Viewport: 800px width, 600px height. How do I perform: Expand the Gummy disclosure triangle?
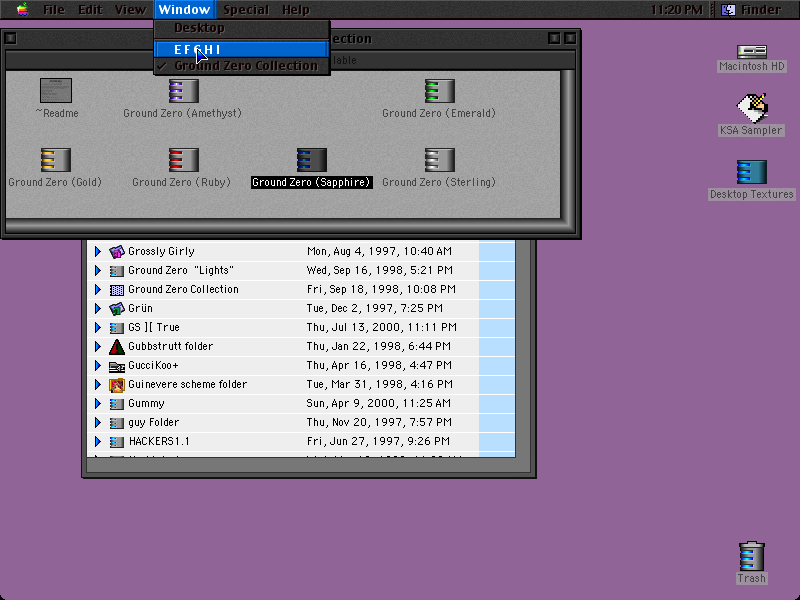pos(97,404)
